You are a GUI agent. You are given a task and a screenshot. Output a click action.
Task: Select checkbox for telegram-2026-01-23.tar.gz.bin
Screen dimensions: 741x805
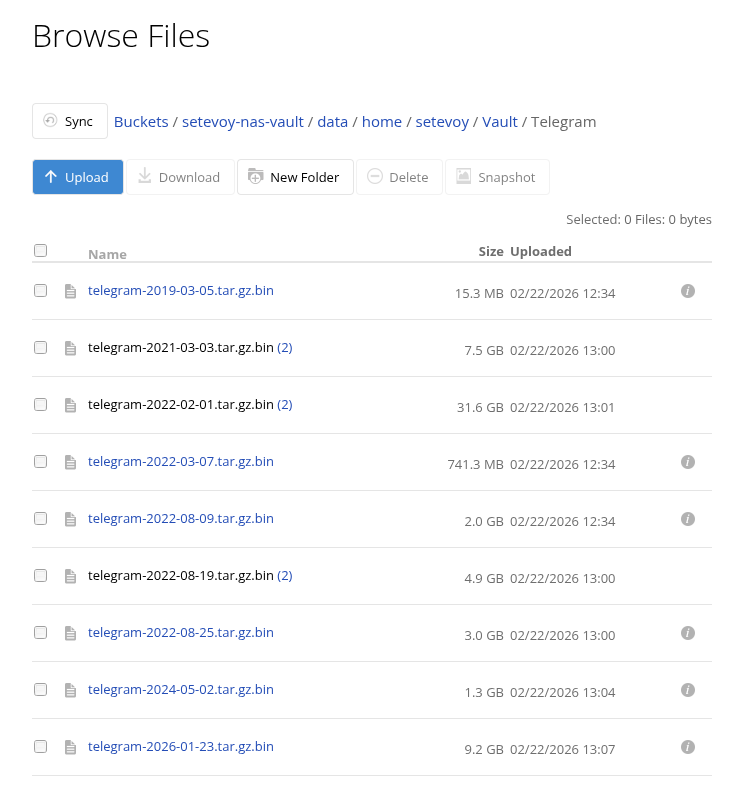(41, 747)
